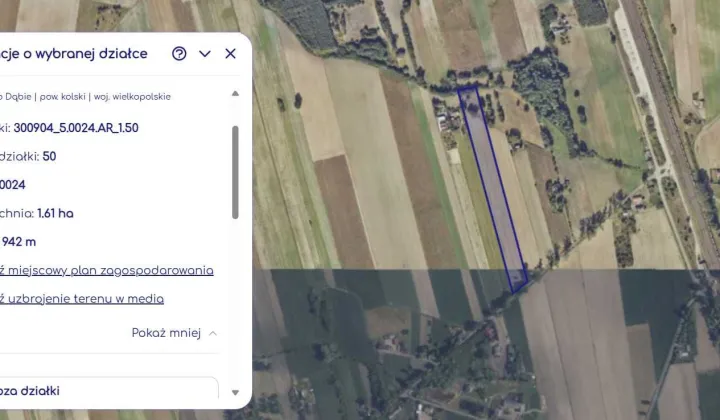
Task: Click the panel scrollbar down arrow
Action: click(x=235, y=392)
